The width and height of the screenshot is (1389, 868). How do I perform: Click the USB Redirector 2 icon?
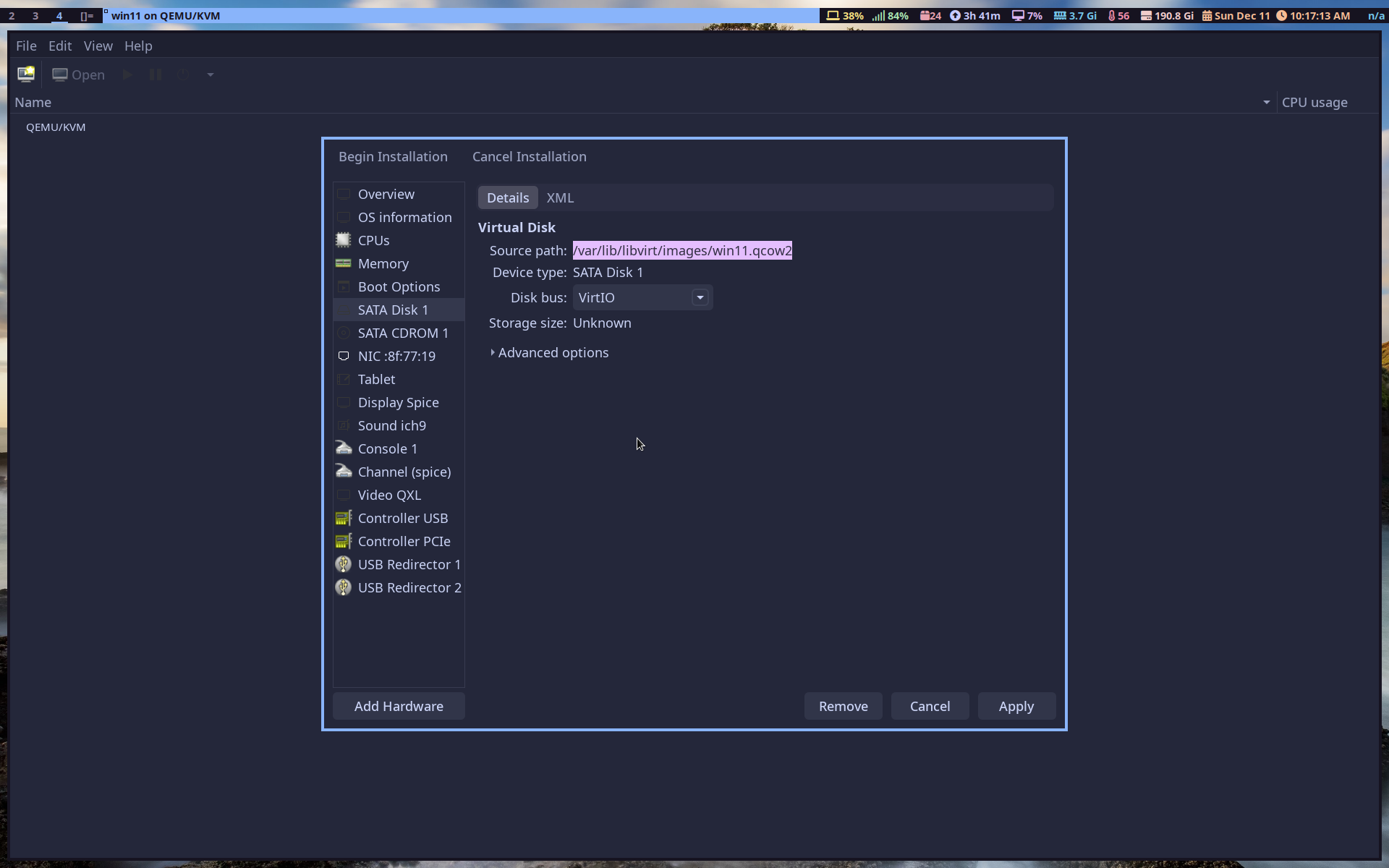click(344, 587)
